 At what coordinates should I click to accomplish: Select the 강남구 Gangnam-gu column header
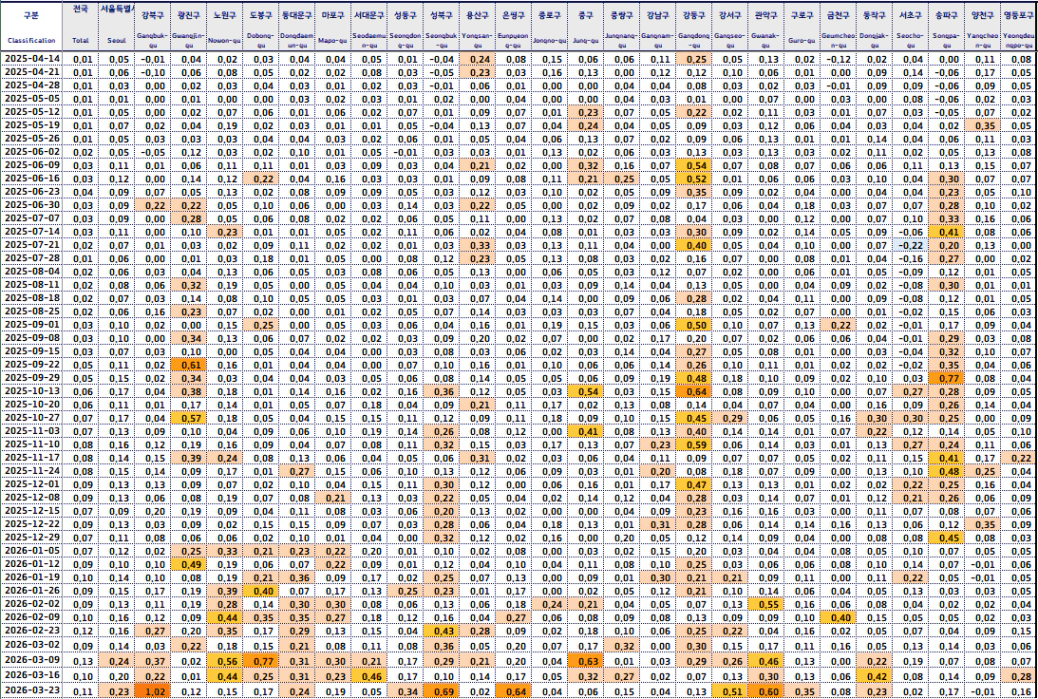coord(657,26)
